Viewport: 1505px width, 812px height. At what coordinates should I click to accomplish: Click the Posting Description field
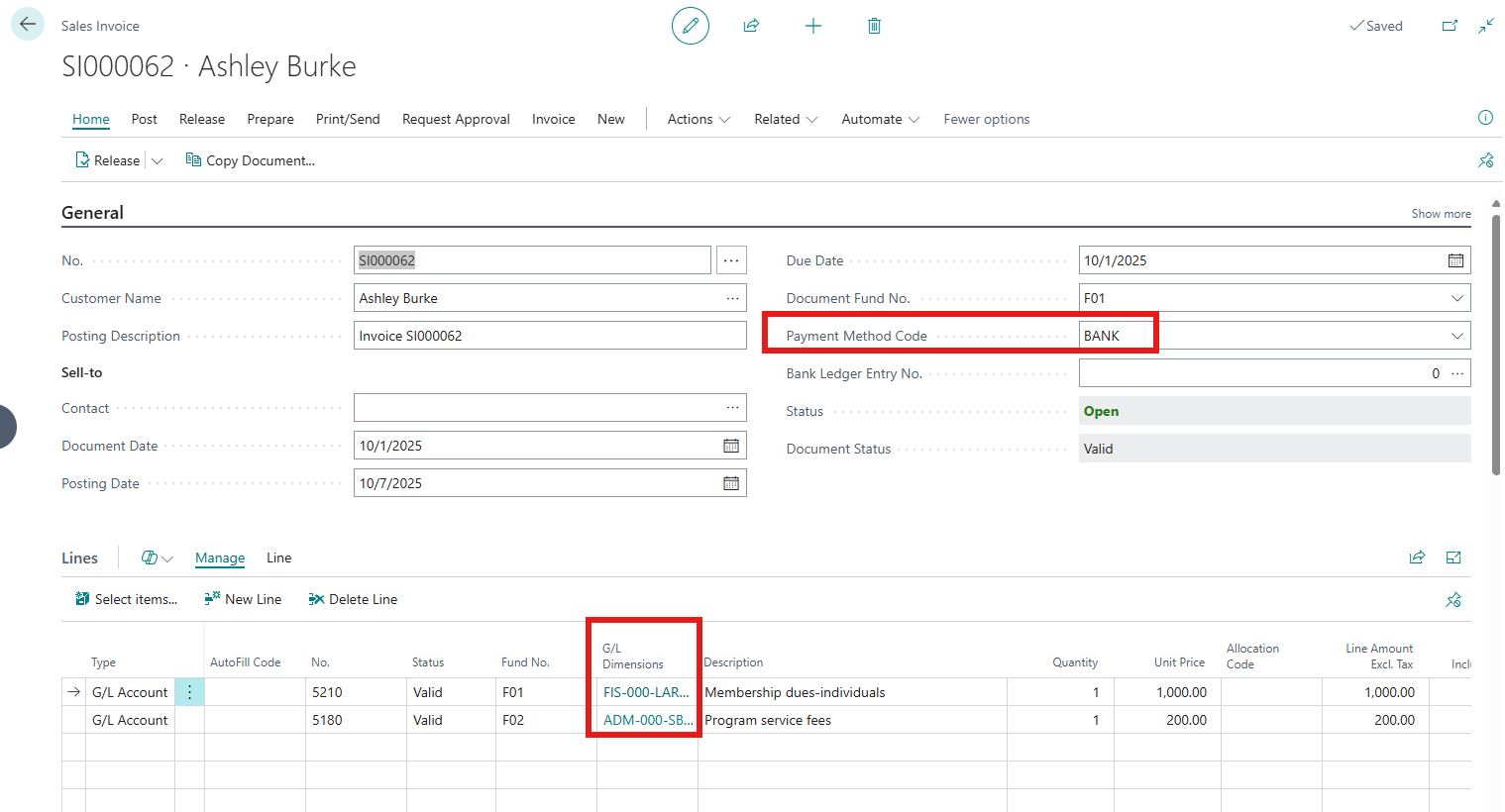pos(550,336)
